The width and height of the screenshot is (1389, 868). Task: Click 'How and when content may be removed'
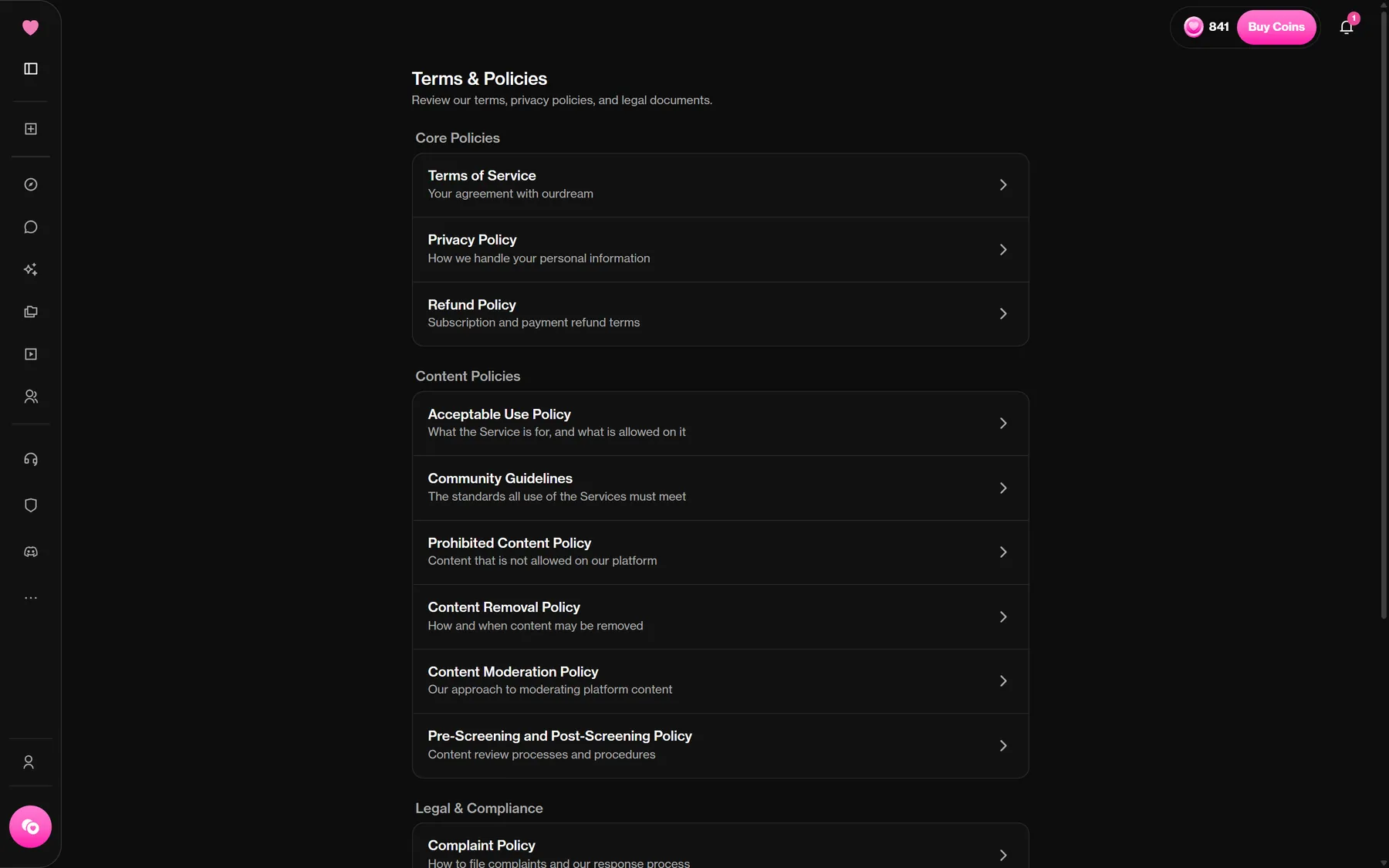pos(536,626)
